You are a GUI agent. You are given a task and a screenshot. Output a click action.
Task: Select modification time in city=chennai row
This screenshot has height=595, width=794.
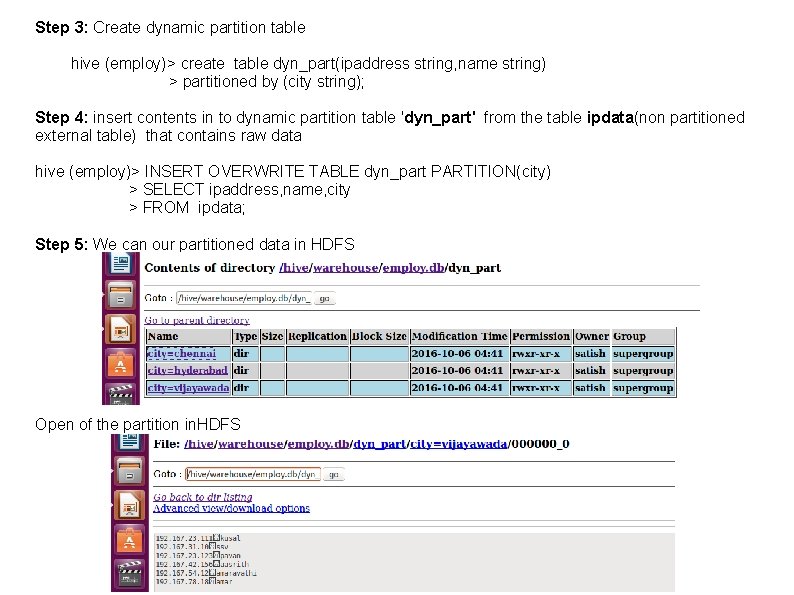457,353
